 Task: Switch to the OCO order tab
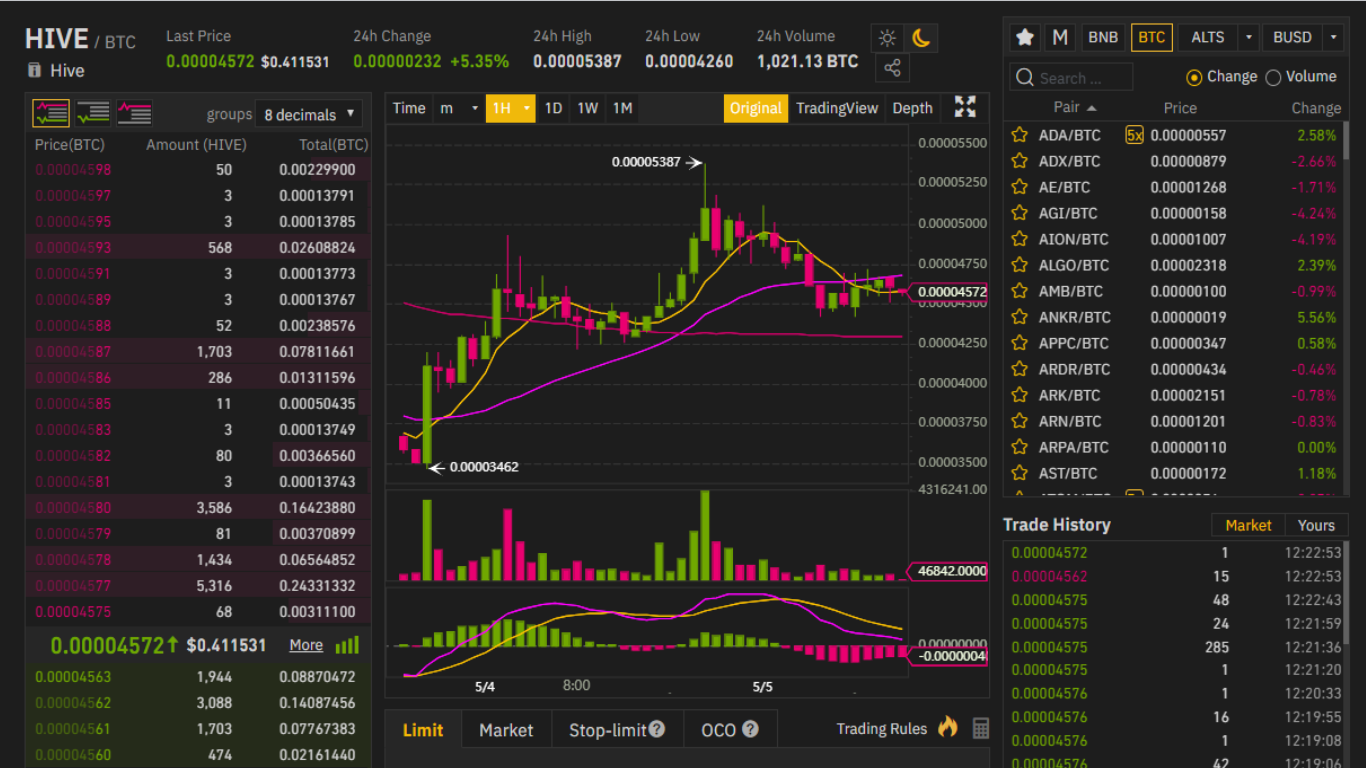730,730
